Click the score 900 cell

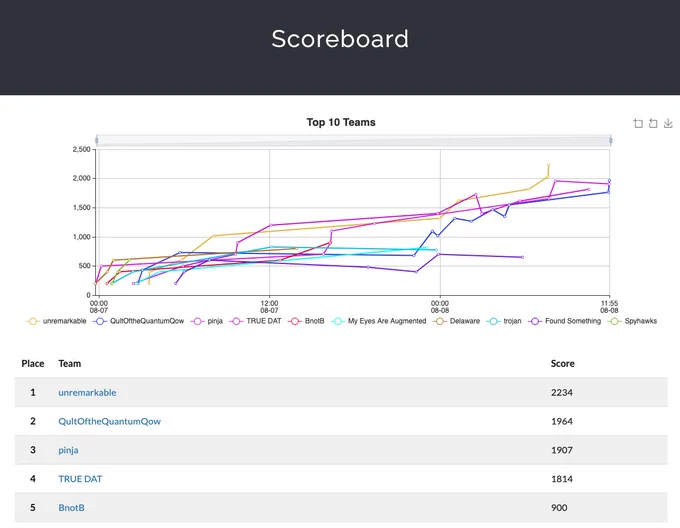[x=559, y=508]
